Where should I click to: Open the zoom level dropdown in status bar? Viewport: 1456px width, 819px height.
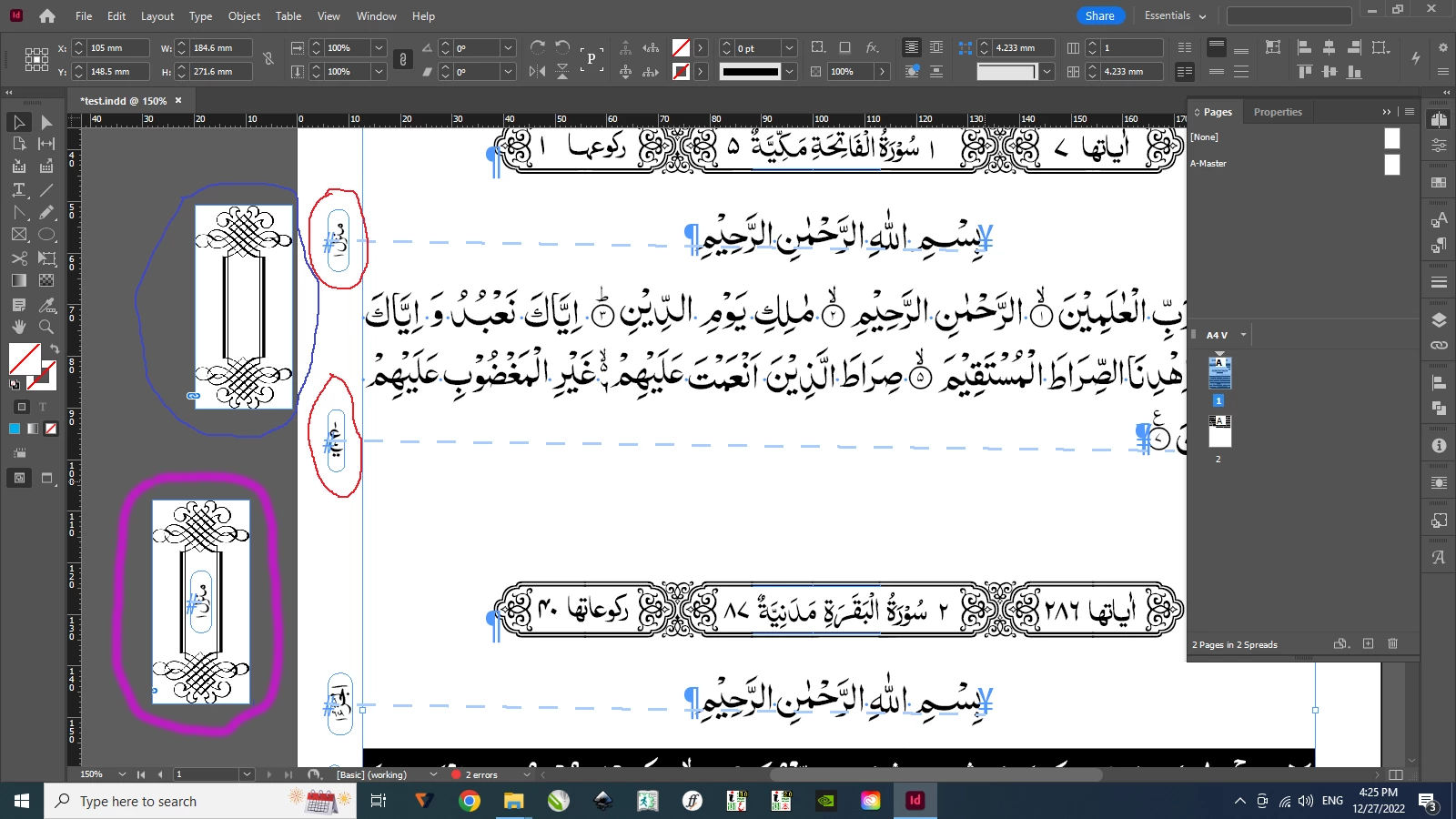click(122, 774)
